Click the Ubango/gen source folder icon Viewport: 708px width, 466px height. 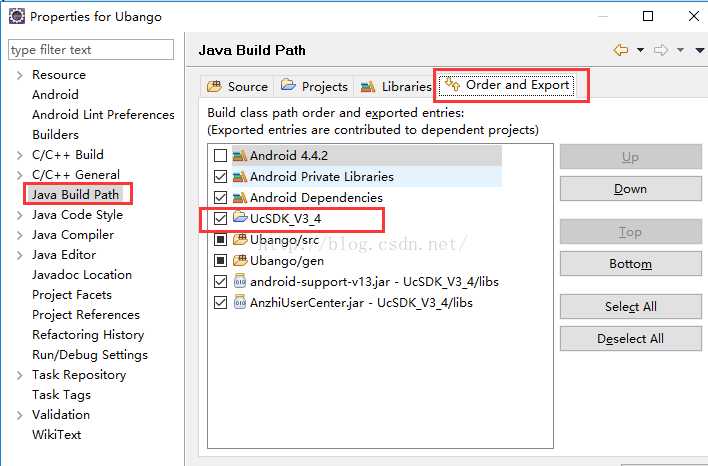coord(240,261)
